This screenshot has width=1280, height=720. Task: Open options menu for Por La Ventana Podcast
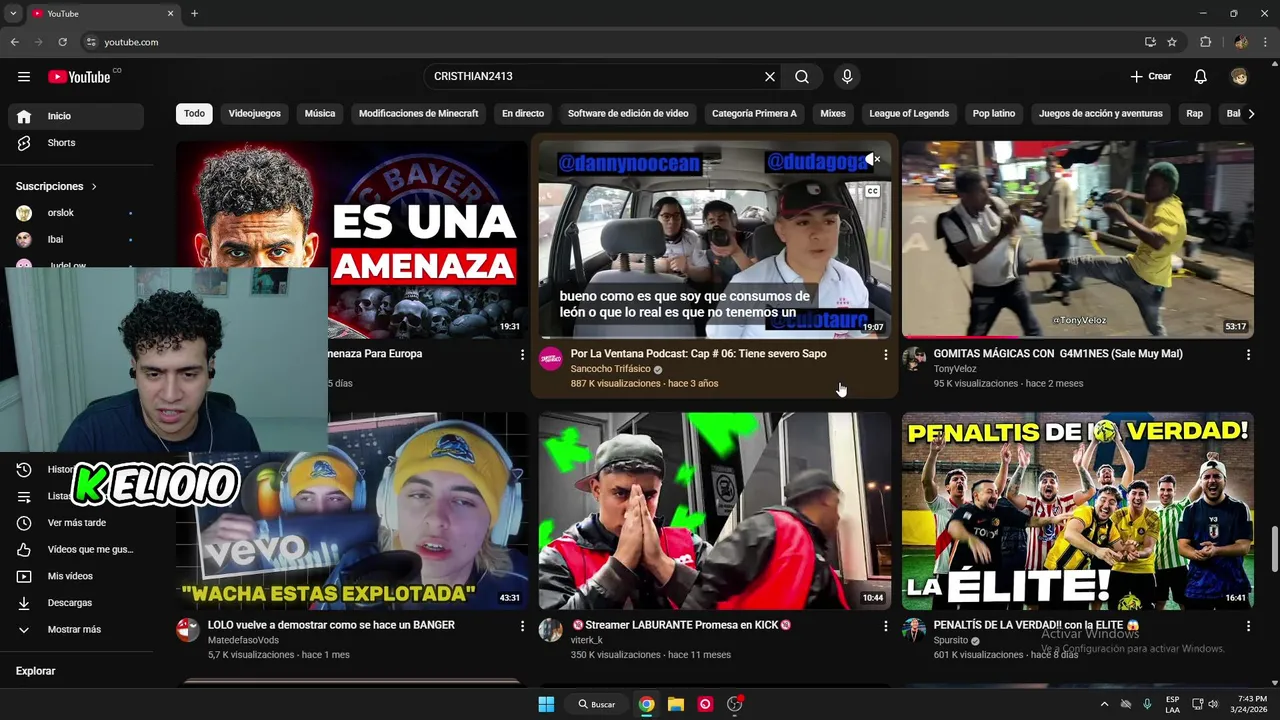pos(885,355)
